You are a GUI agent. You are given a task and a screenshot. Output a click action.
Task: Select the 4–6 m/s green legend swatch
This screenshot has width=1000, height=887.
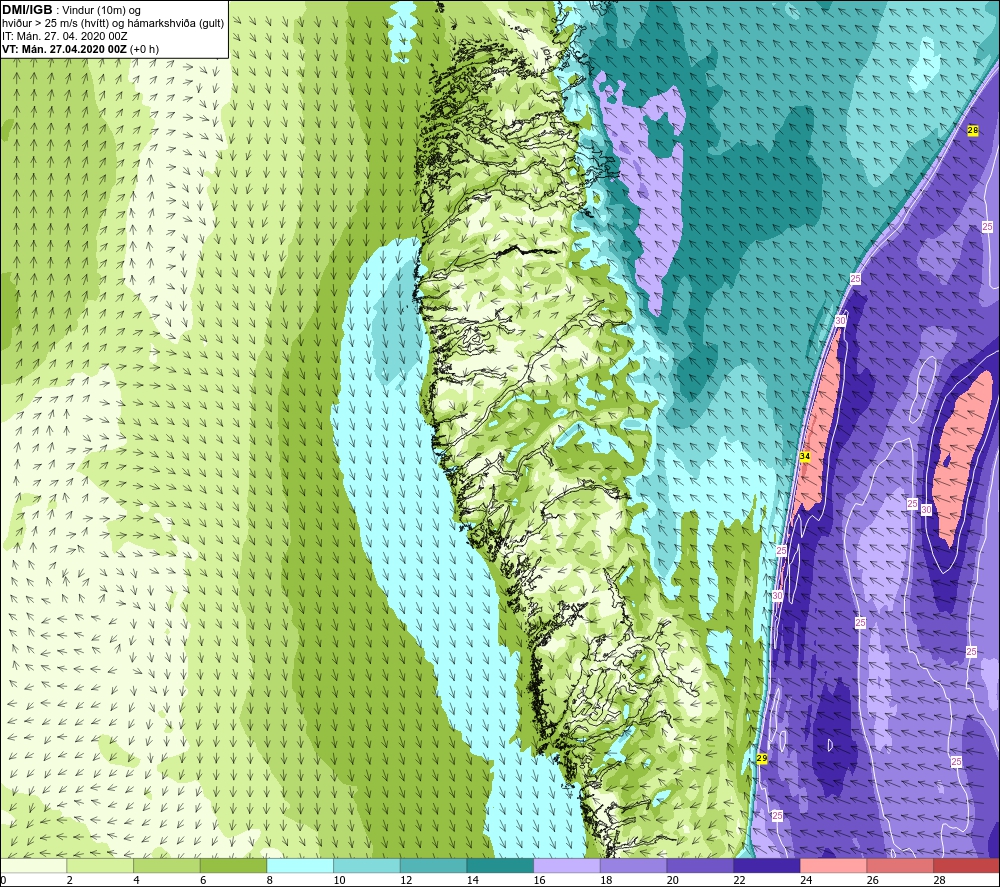click(x=166, y=865)
